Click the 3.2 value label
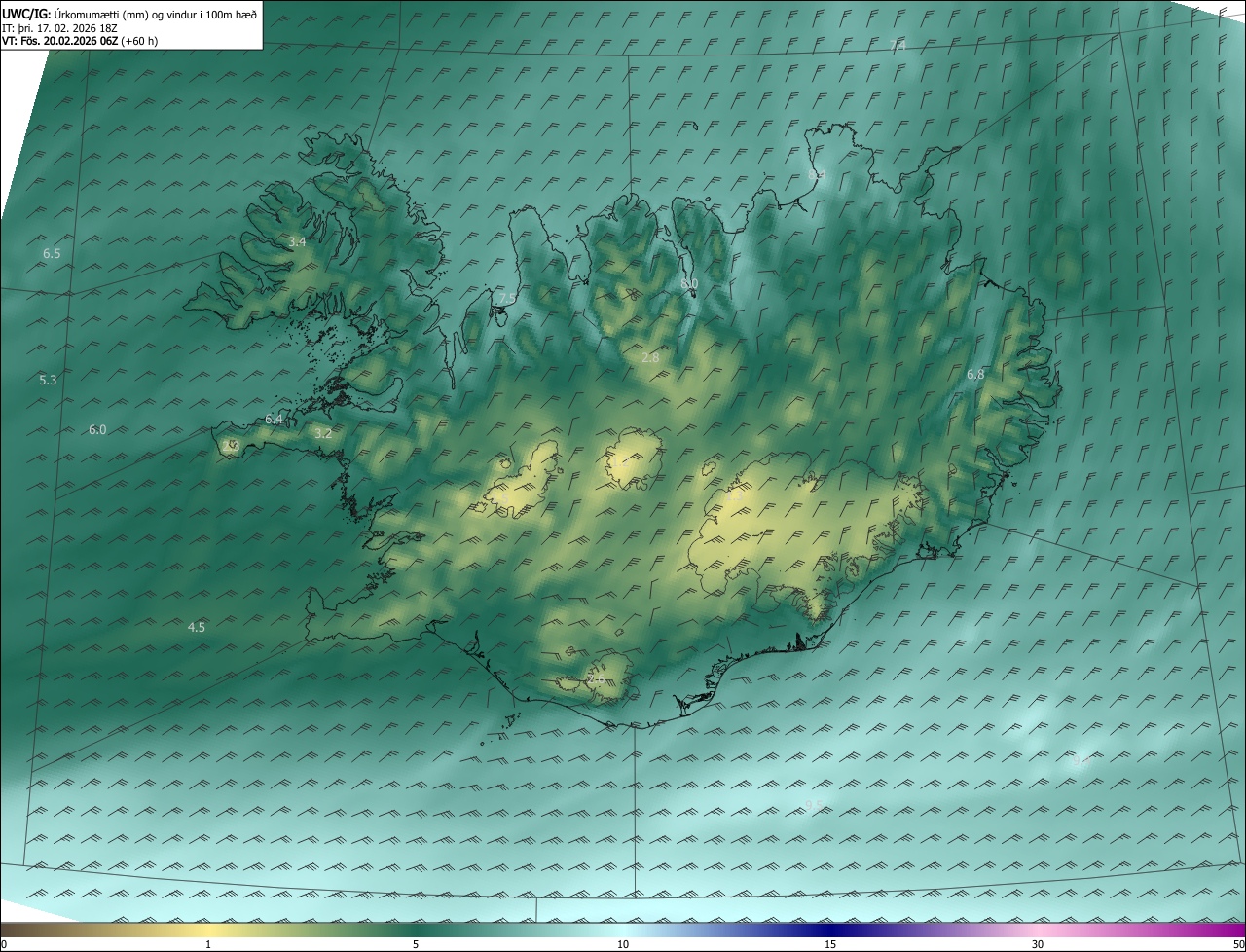 click(x=323, y=433)
